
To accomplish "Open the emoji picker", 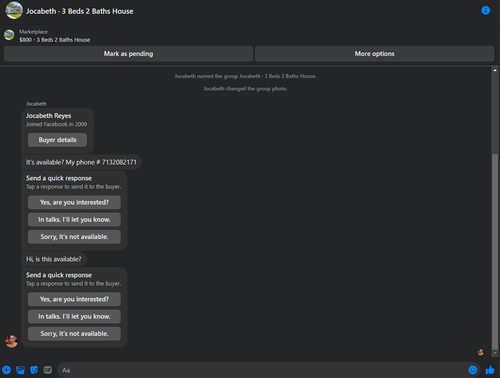I will tap(473, 370).
